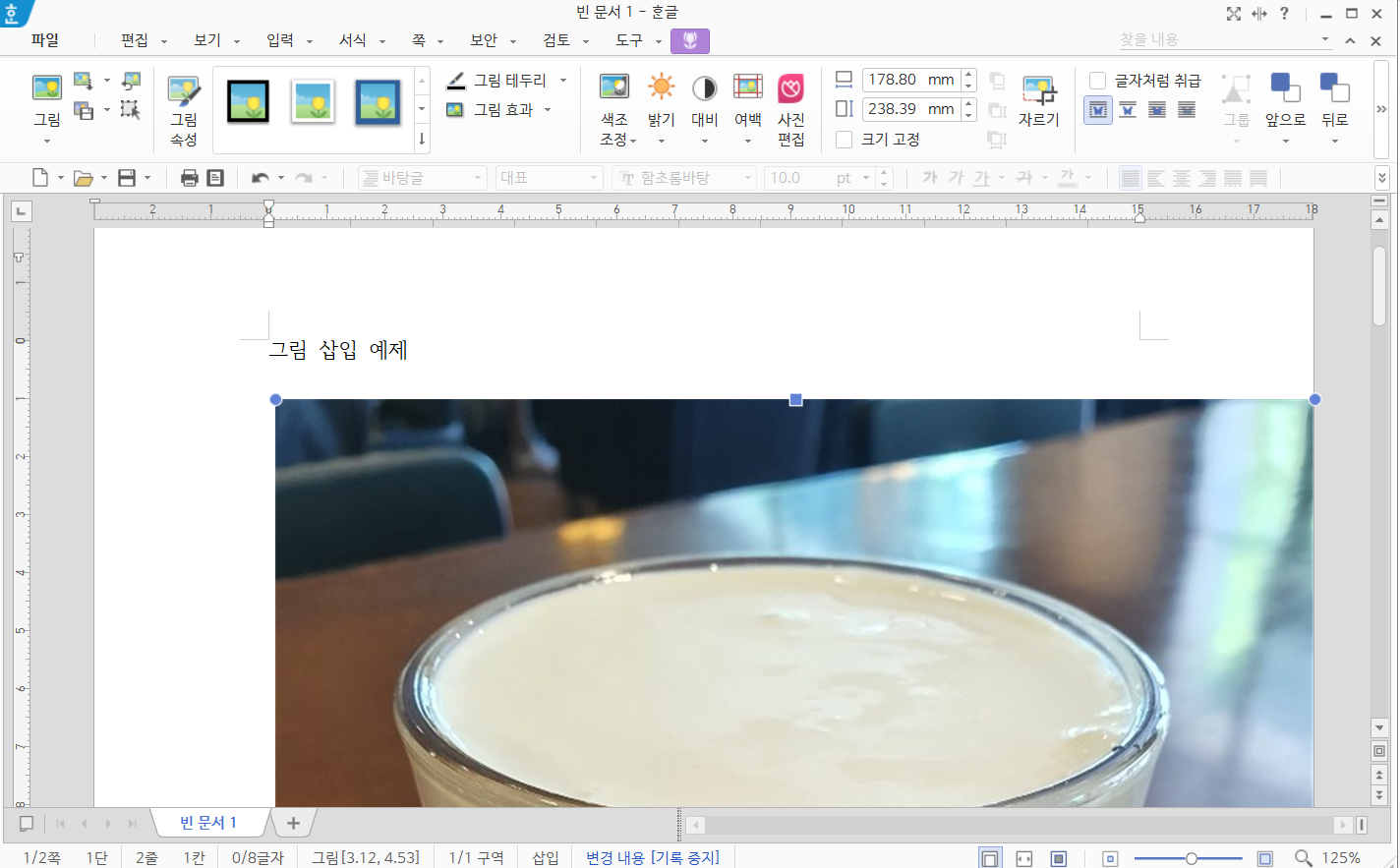
Task: Click the 그림 효과 picture icon
Action: click(x=455, y=110)
